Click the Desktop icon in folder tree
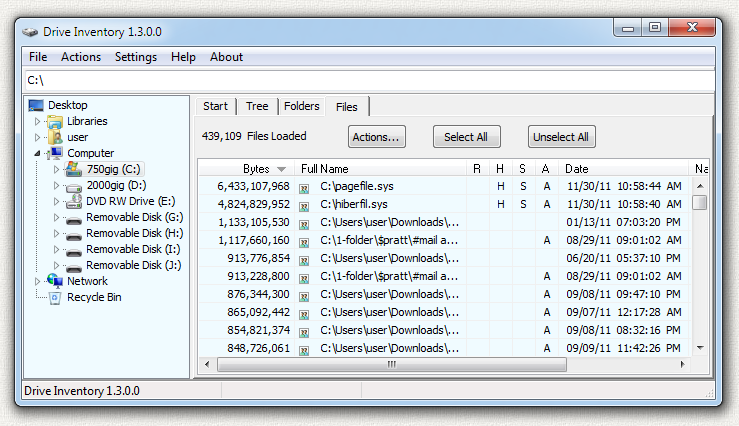Image resolution: width=739 pixels, height=426 pixels. 36,105
